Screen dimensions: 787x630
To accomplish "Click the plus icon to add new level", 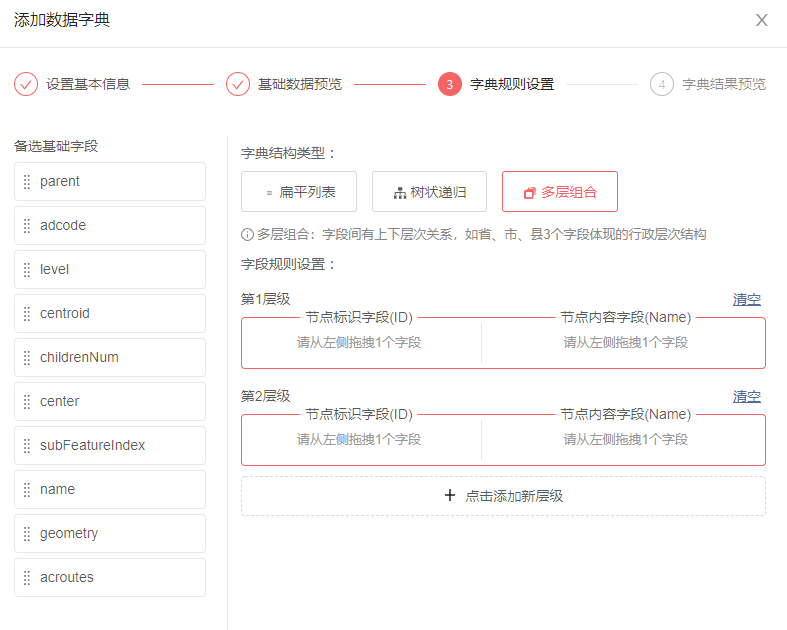I will tap(449, 496).
